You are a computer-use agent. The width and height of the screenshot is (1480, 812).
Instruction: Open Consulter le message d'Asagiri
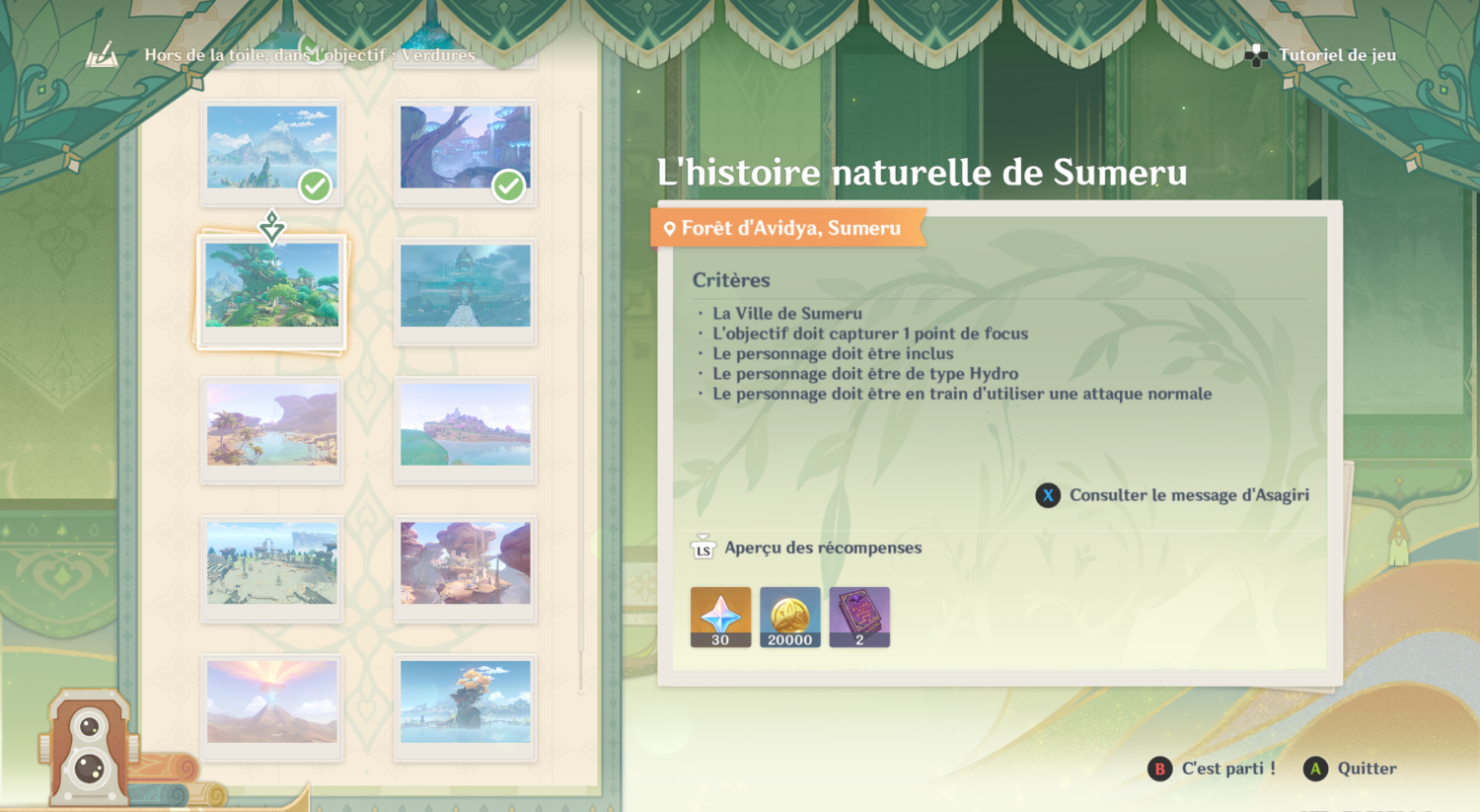[1172, 495]
